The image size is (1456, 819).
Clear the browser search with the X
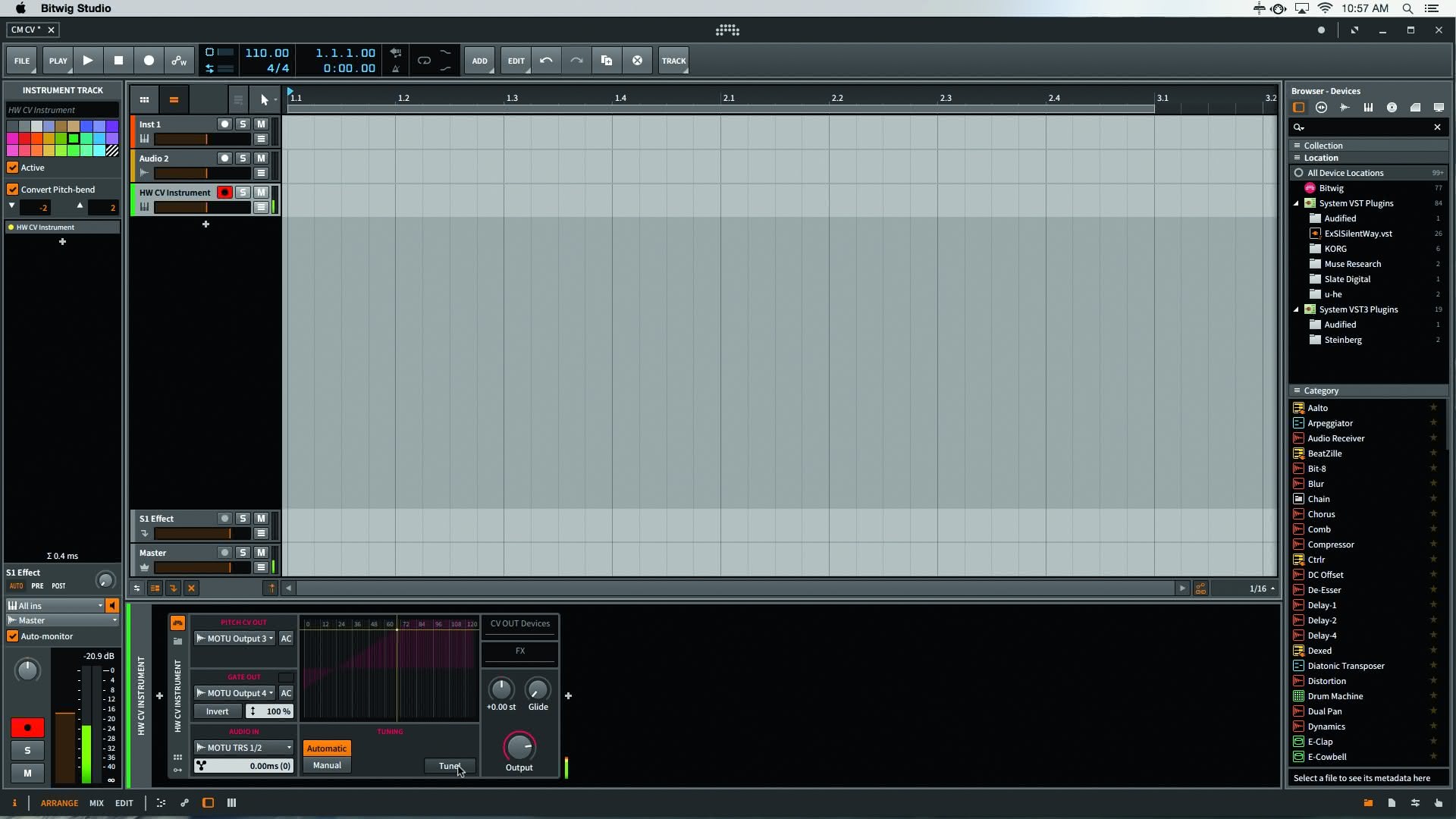tap(1437, 127)
